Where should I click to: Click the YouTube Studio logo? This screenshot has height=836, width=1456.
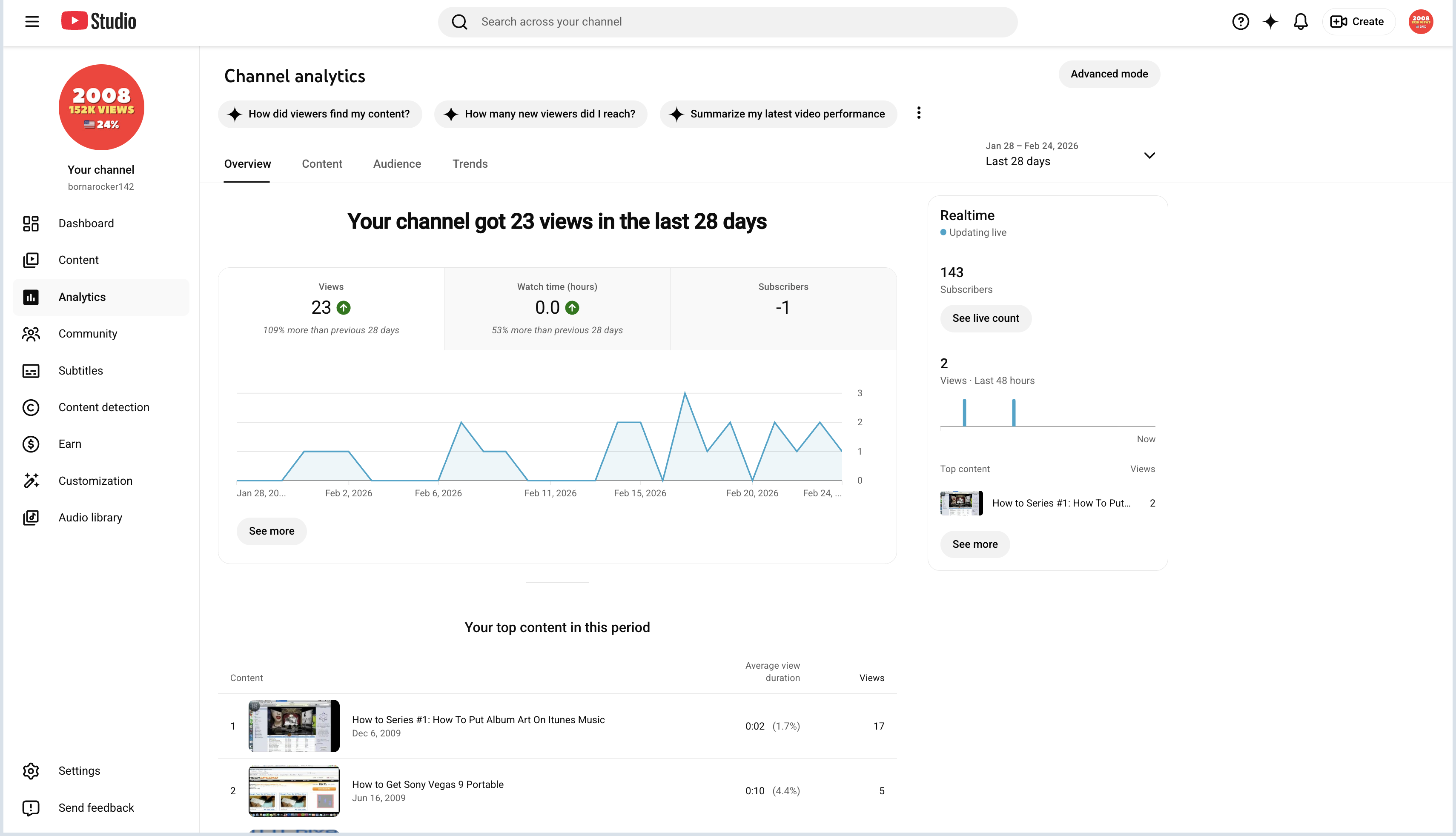[99, 21]
